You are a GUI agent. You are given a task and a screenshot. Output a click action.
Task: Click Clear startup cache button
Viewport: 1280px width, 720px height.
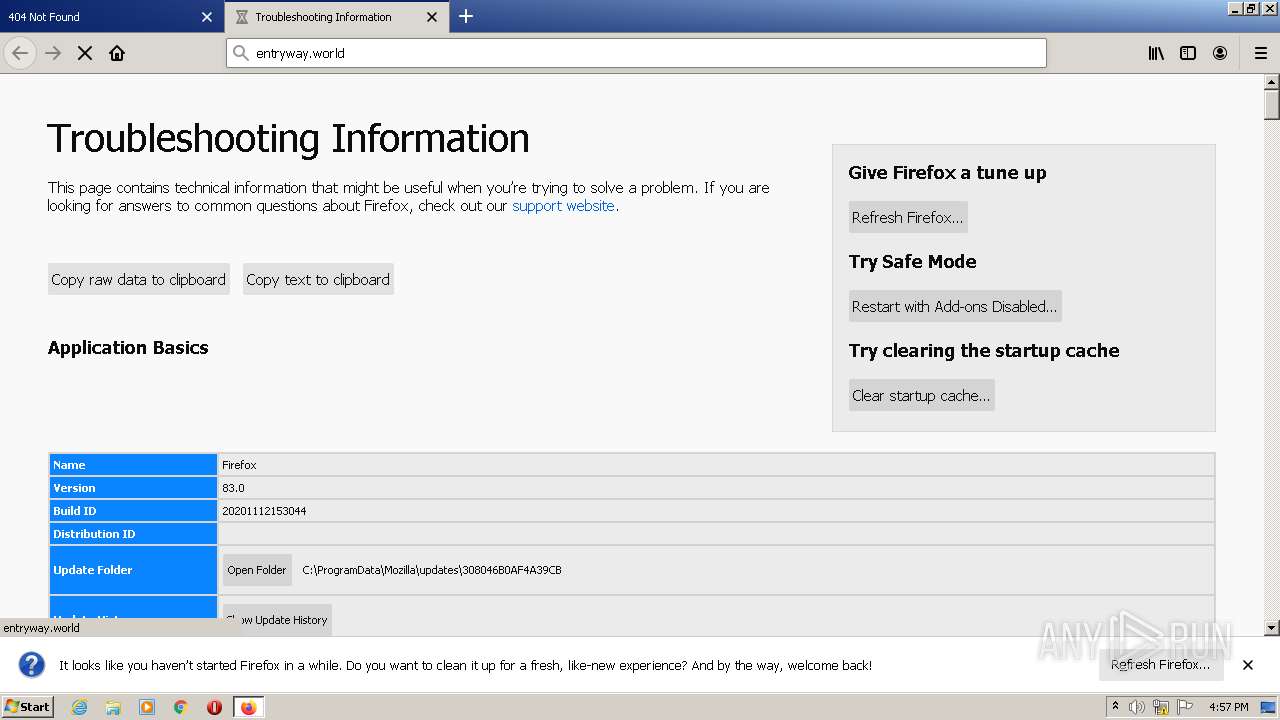click(x=922, y=395)
